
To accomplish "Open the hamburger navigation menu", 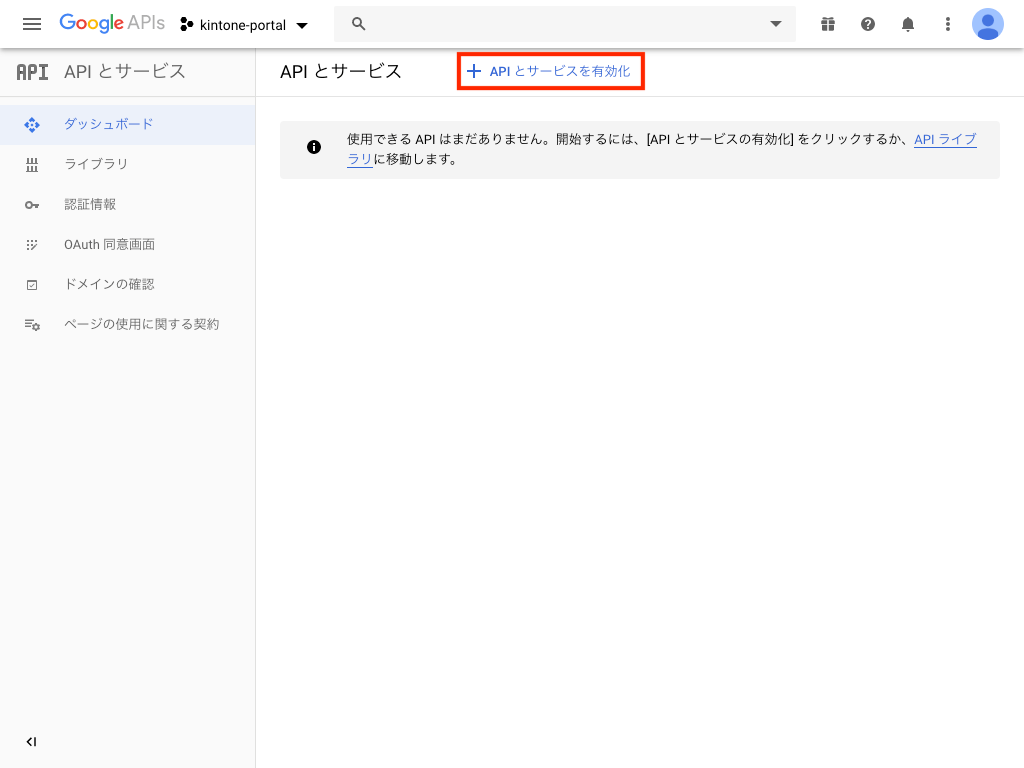I will click(32, 24).
